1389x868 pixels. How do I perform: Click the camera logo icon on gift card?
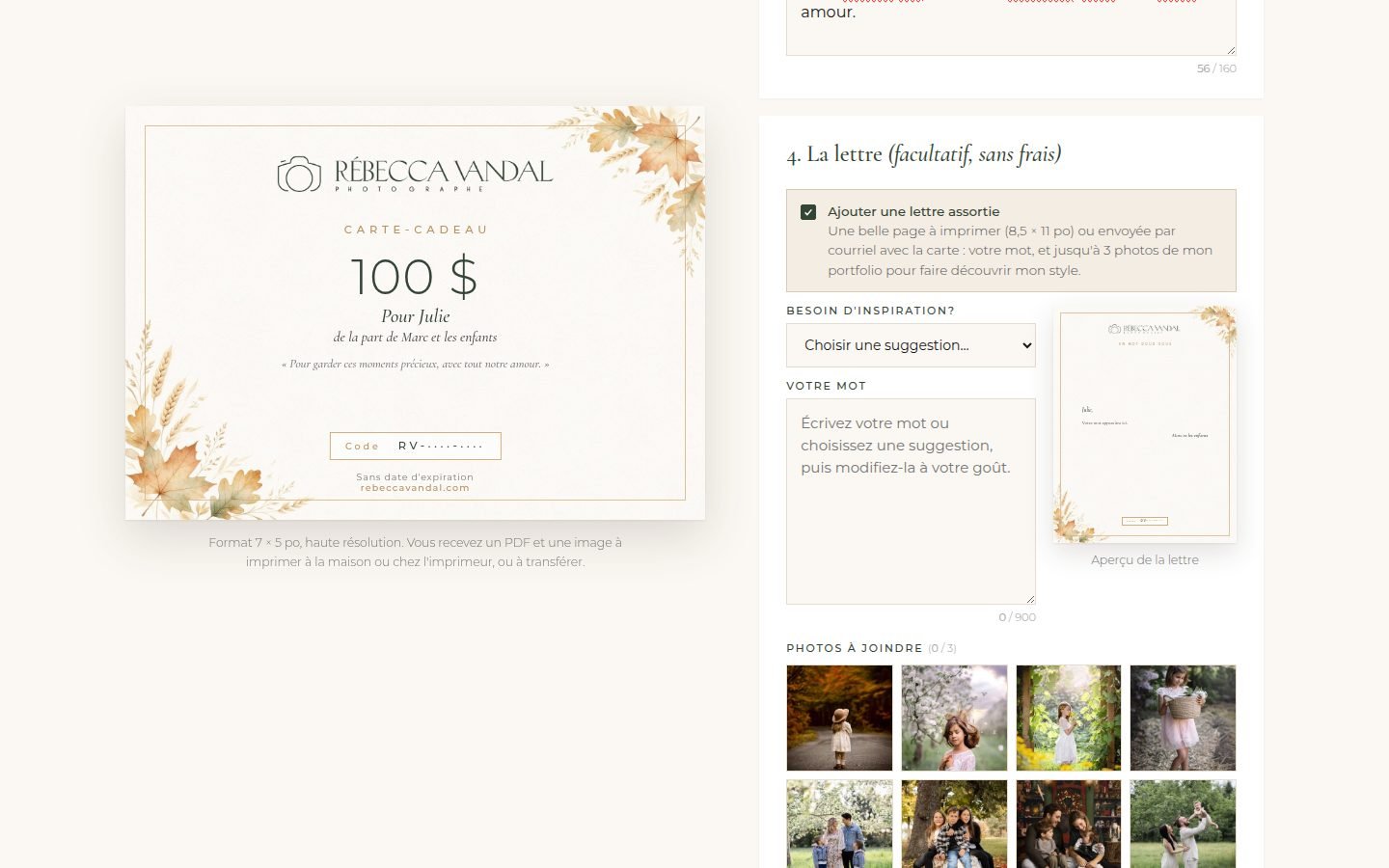click(x=299, y=175)
